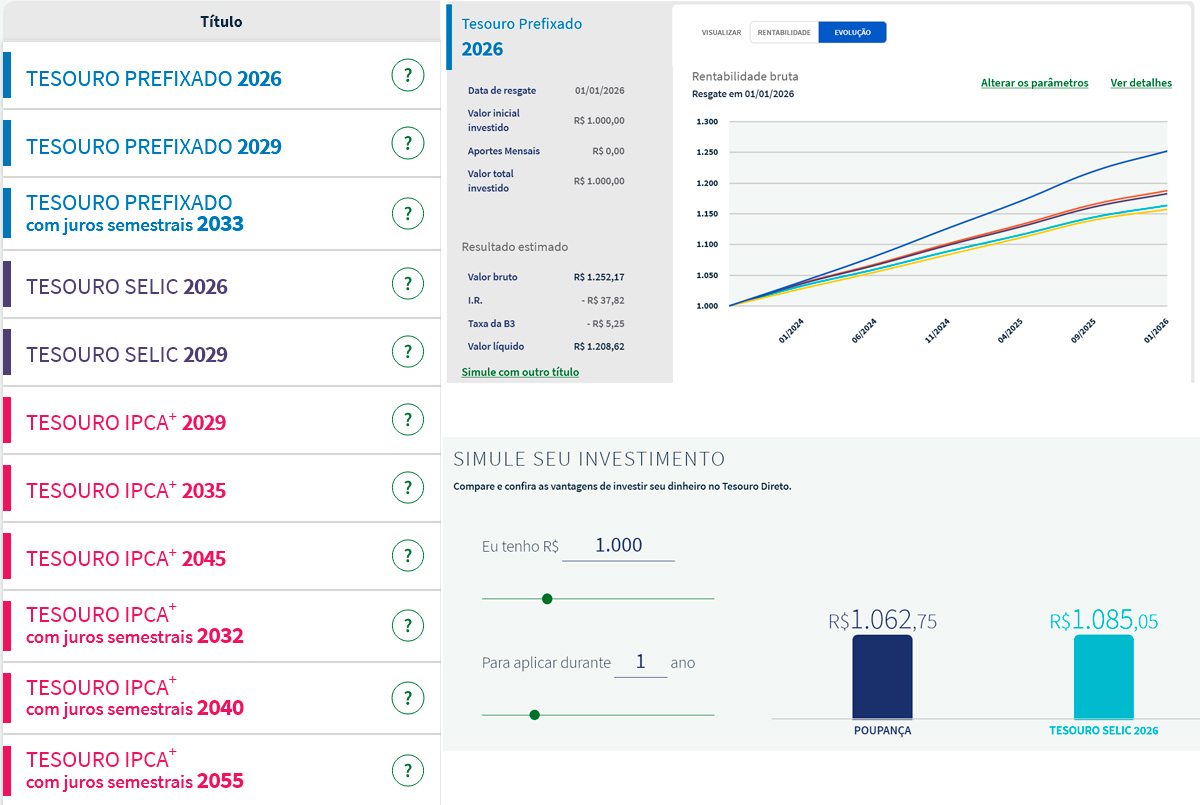
Task: Click the 'Para aplicar durante' slider handle
Action: (x=534, y=715)
